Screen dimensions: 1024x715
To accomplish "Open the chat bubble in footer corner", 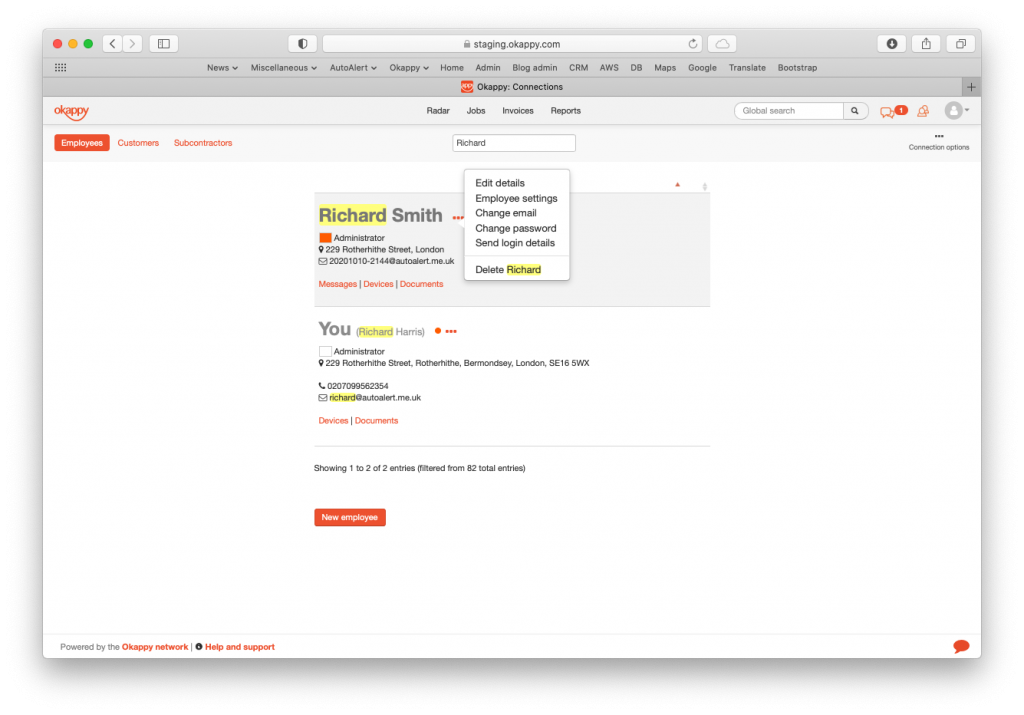I will coord(961,646).
